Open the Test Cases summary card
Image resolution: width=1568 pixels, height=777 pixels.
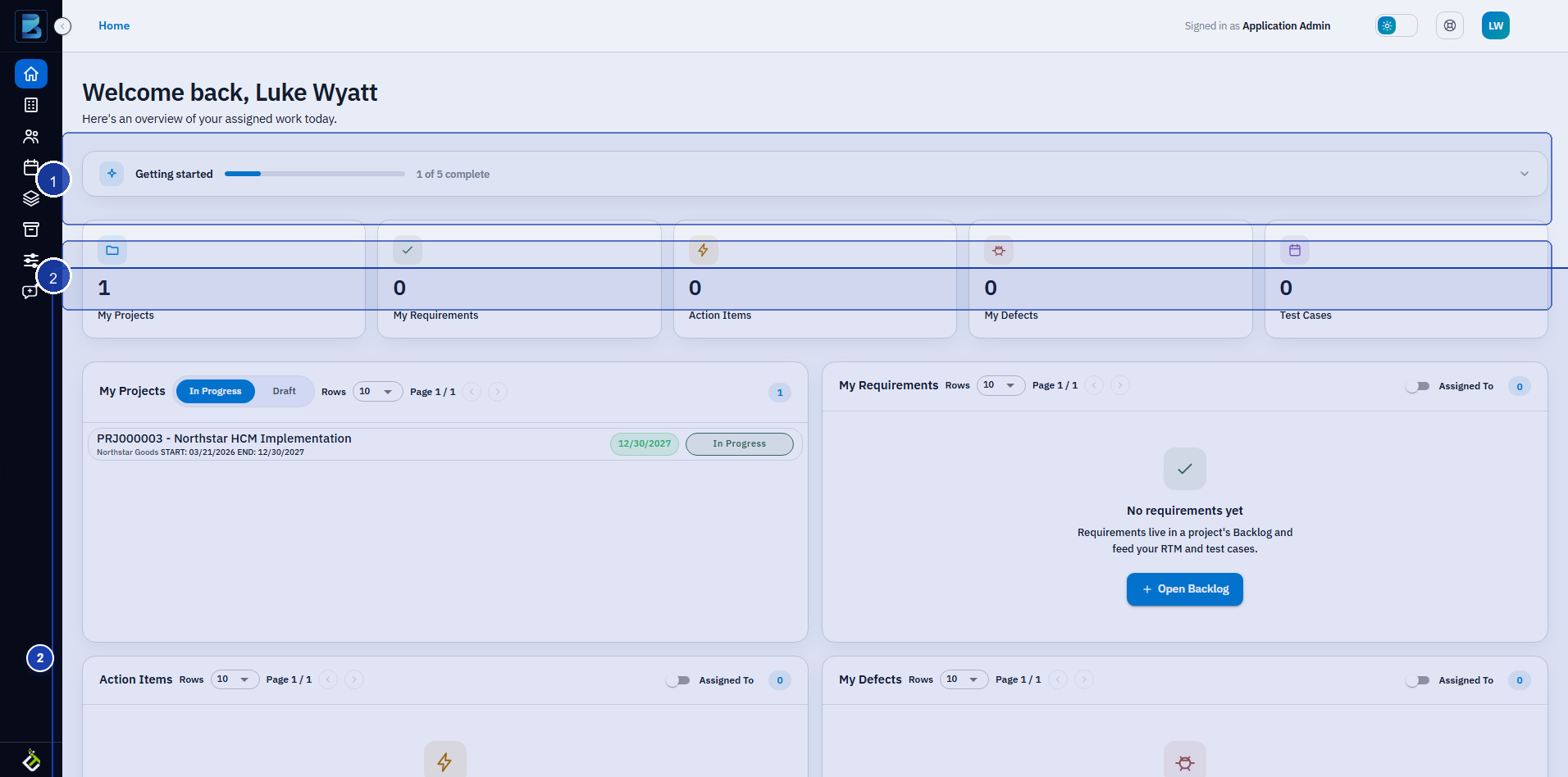pyautogui.click(x=1406, y=279)
